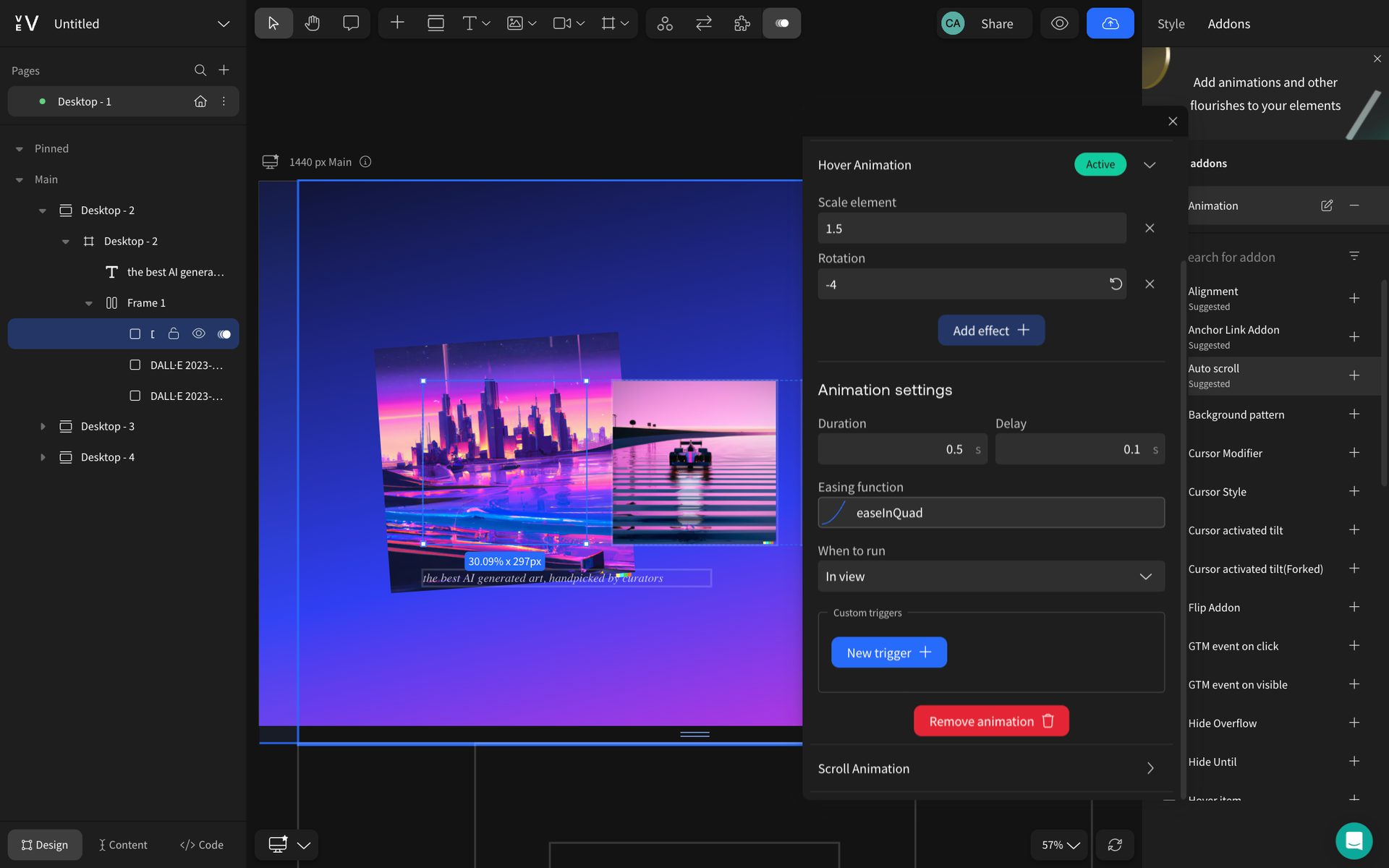Open the When to run dropdown
The height and width of the screenshot is (868, 1389).
coord(991,576)
